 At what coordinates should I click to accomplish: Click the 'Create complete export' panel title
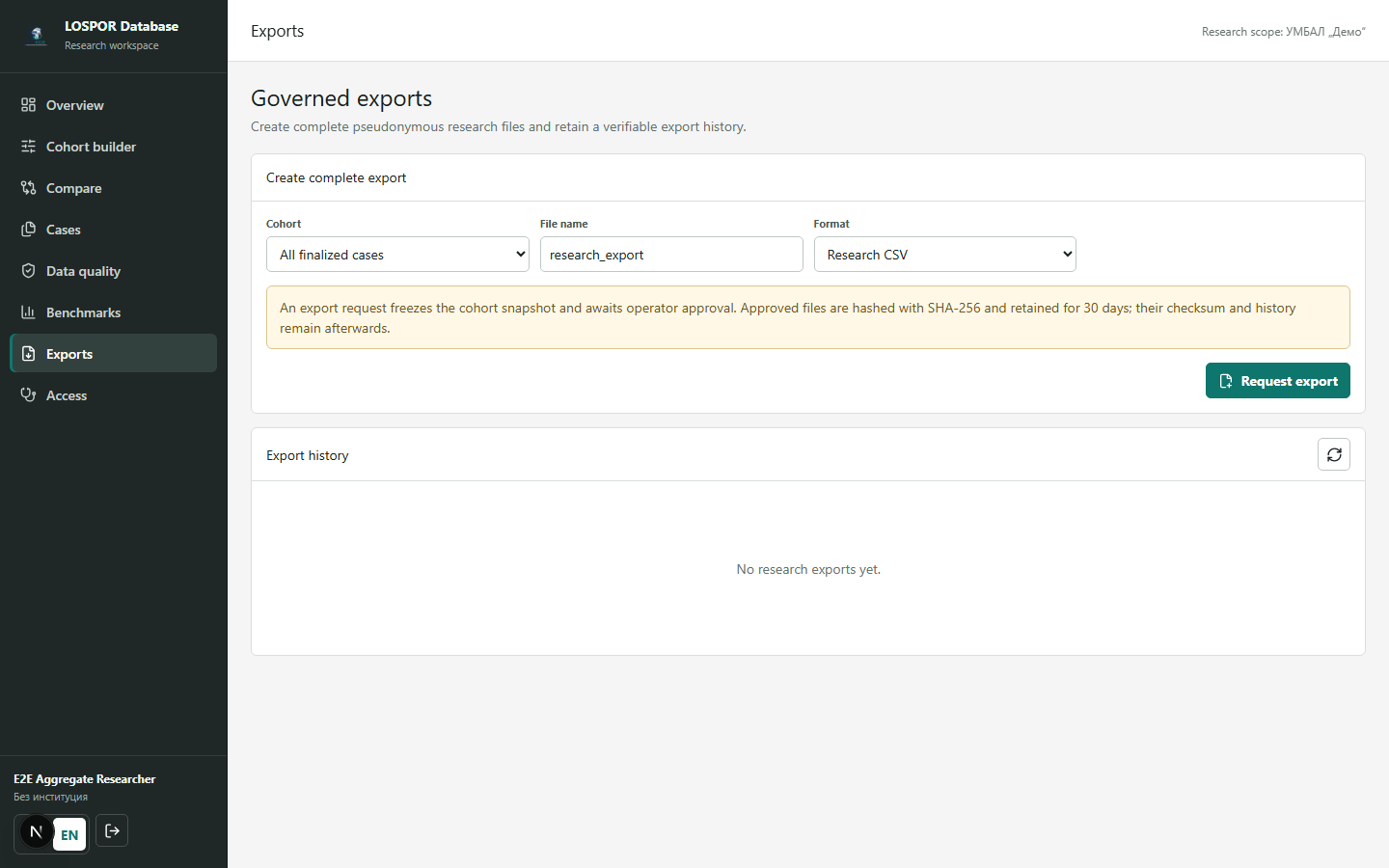pos(337,177)
